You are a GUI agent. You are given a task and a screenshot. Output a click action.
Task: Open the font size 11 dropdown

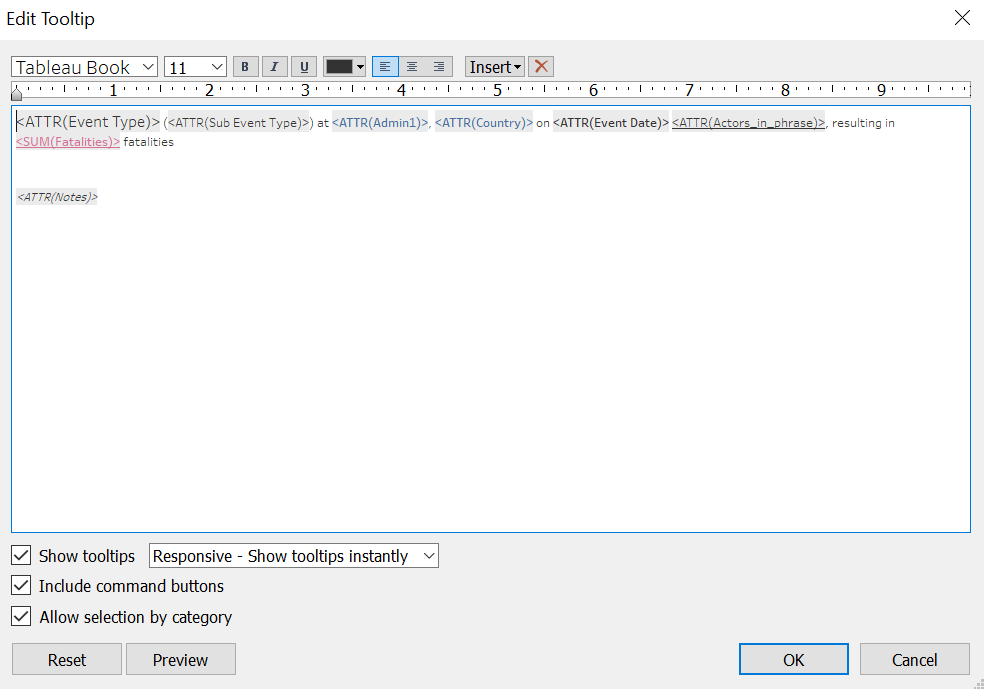(x=195, y=67)
